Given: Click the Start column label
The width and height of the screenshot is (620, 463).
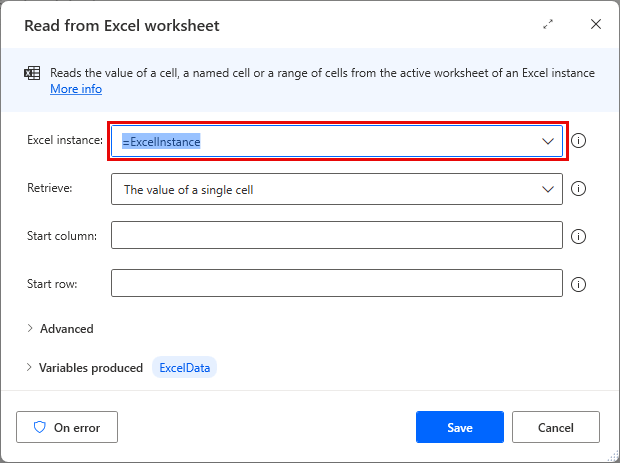Looking at the screenshot, I should [x=62, y=236].
